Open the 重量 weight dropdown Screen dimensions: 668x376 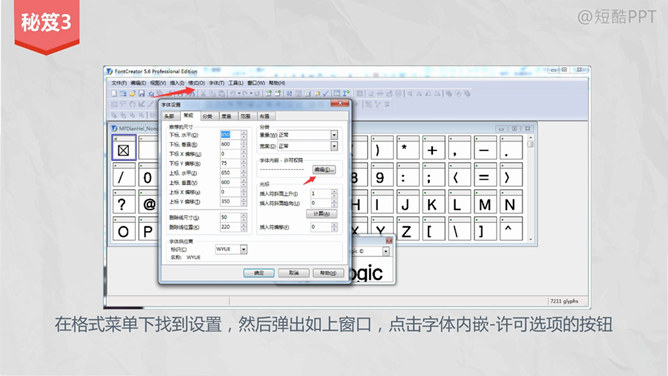(x=334, y=135)
